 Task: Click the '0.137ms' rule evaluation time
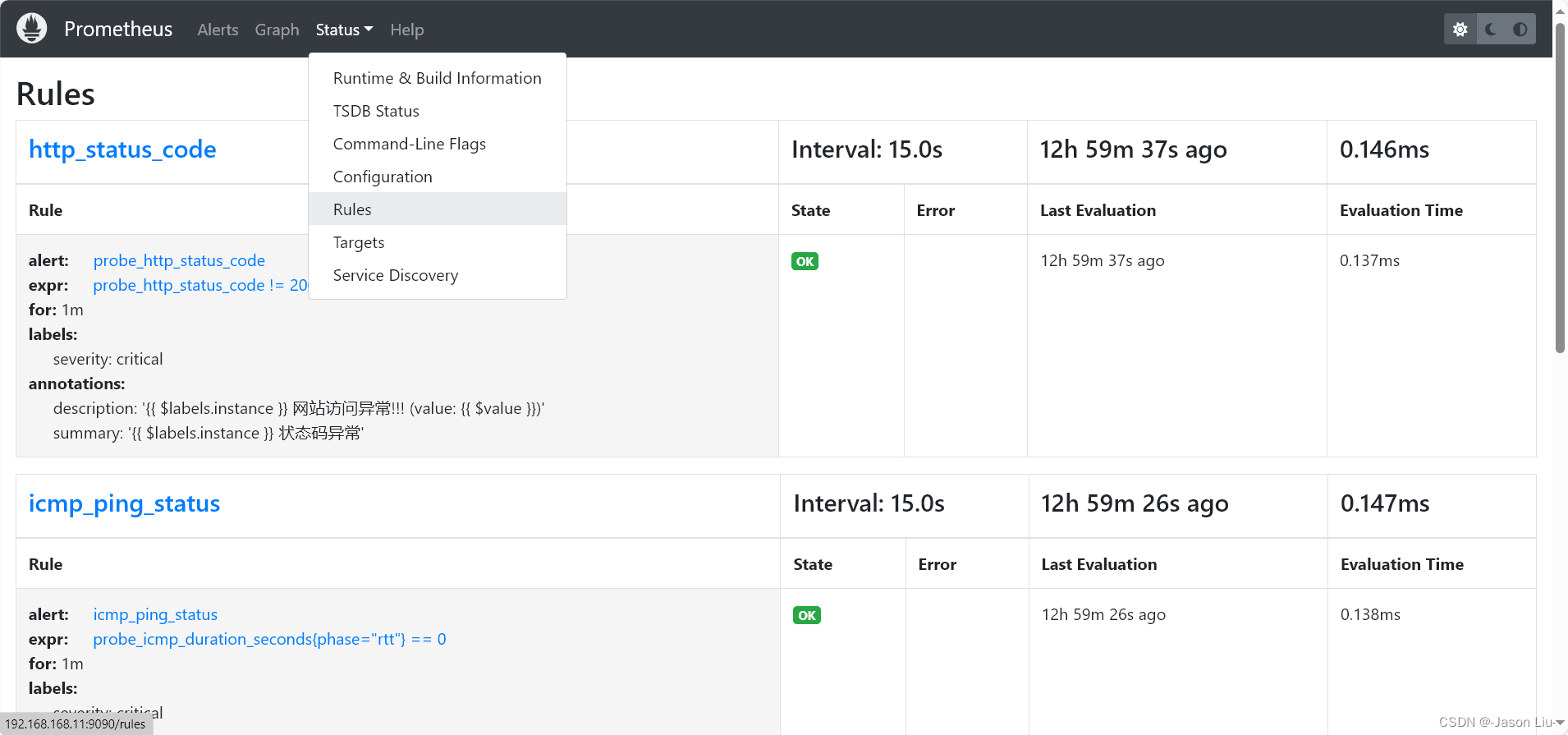pos(1369,260)
